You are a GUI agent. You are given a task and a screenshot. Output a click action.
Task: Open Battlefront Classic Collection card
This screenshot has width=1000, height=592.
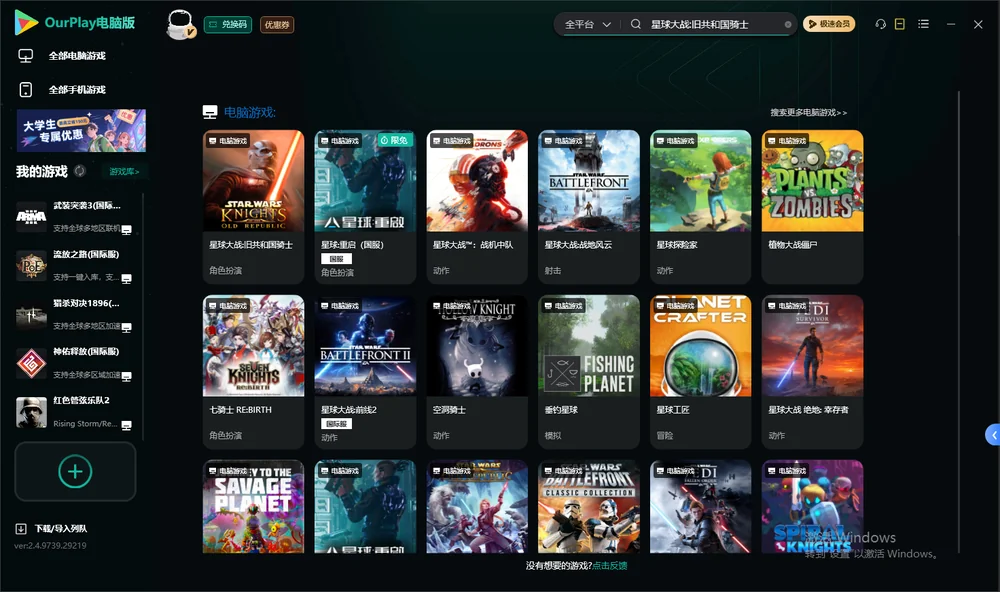(x=589, y=507)
